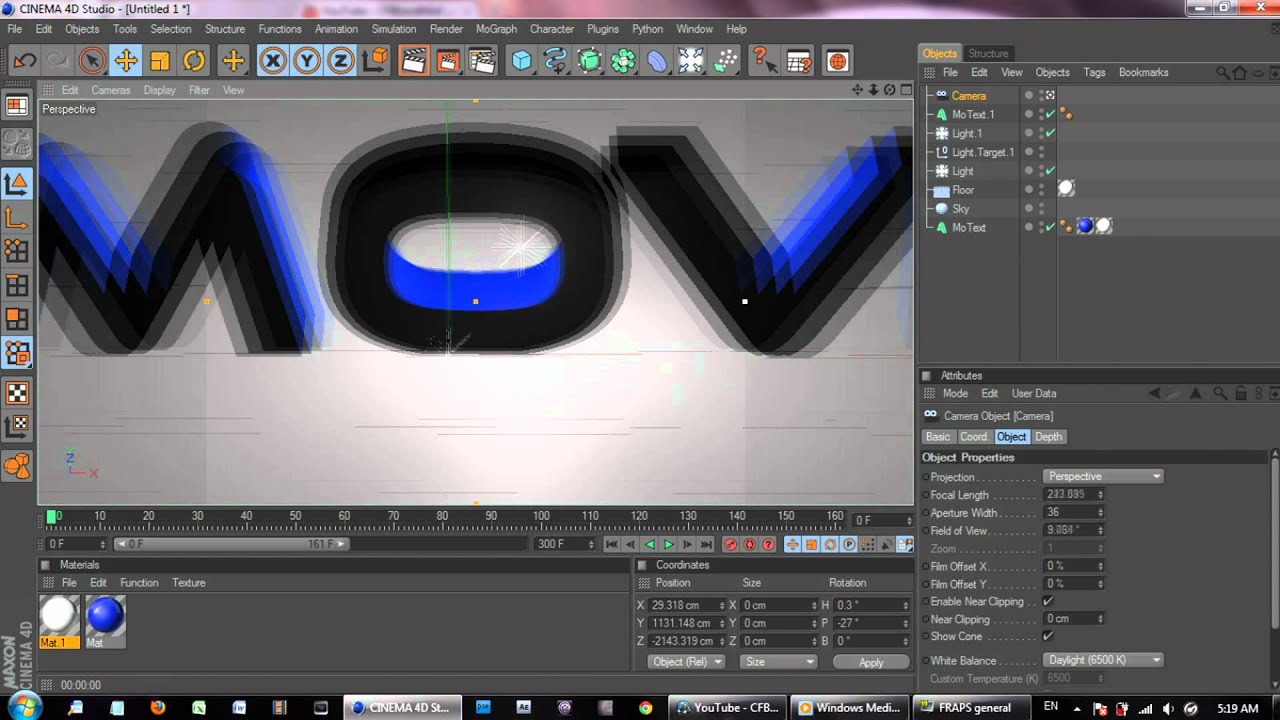Toggle Z-axis lock in the toolbar
This screenshot has height=720, width=1280.
[340, 61]
